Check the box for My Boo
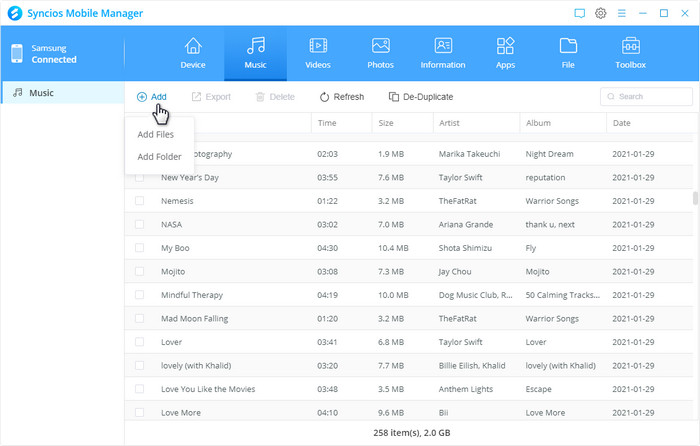This screenshot has width=700, height=446. tap(140, 248)
